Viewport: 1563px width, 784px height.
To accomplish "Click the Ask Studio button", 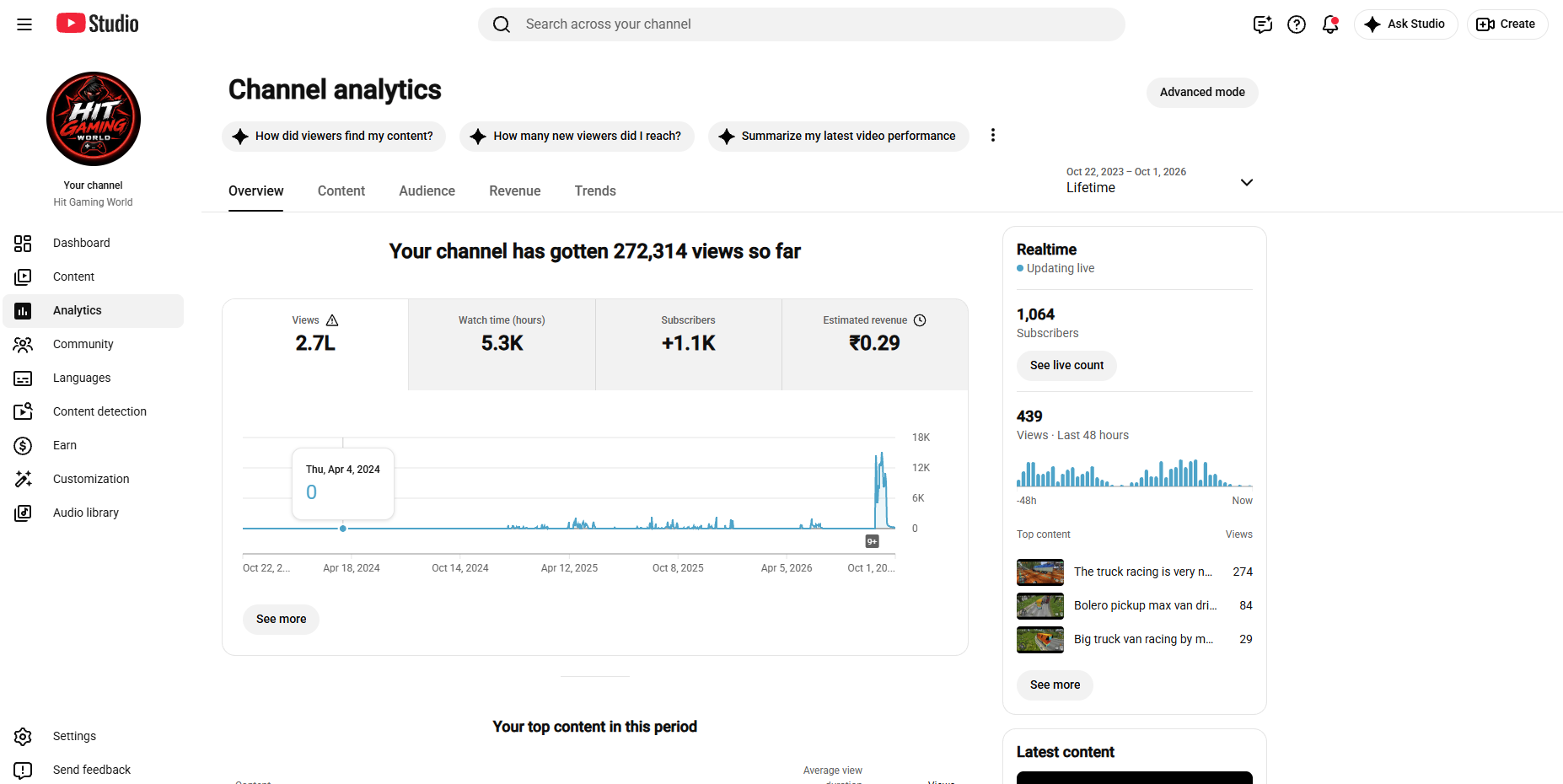I will (1405, 24).
